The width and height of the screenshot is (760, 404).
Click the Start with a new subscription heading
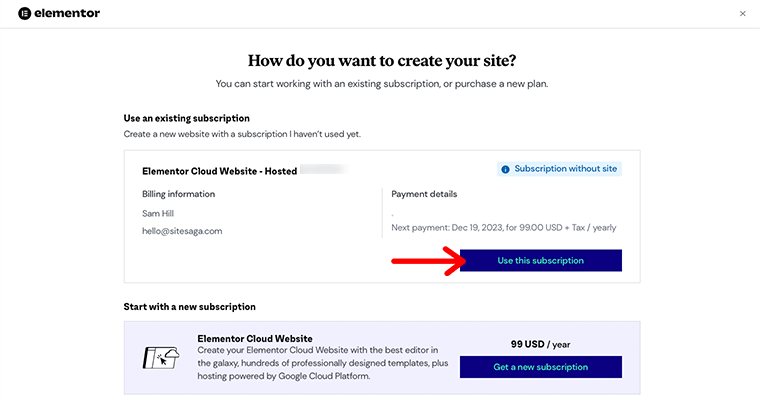[190, 307]
